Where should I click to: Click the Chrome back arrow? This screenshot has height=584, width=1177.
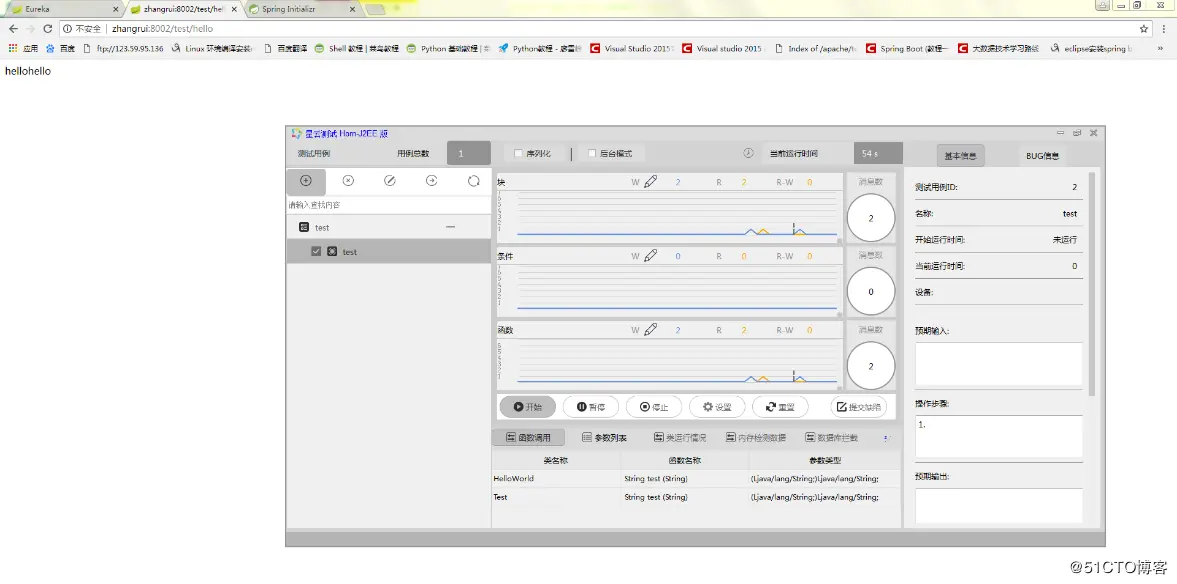point(13,29)
